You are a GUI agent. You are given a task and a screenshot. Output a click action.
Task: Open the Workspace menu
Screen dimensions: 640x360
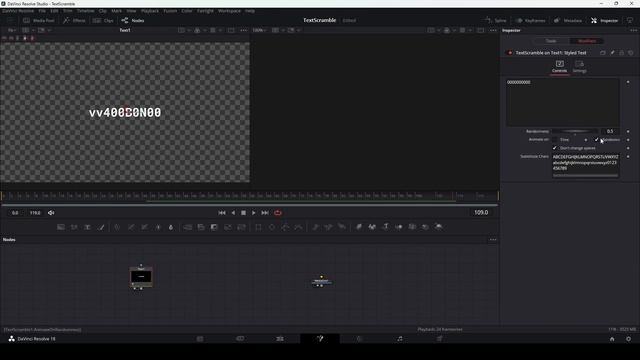click(x=229, y=11)
